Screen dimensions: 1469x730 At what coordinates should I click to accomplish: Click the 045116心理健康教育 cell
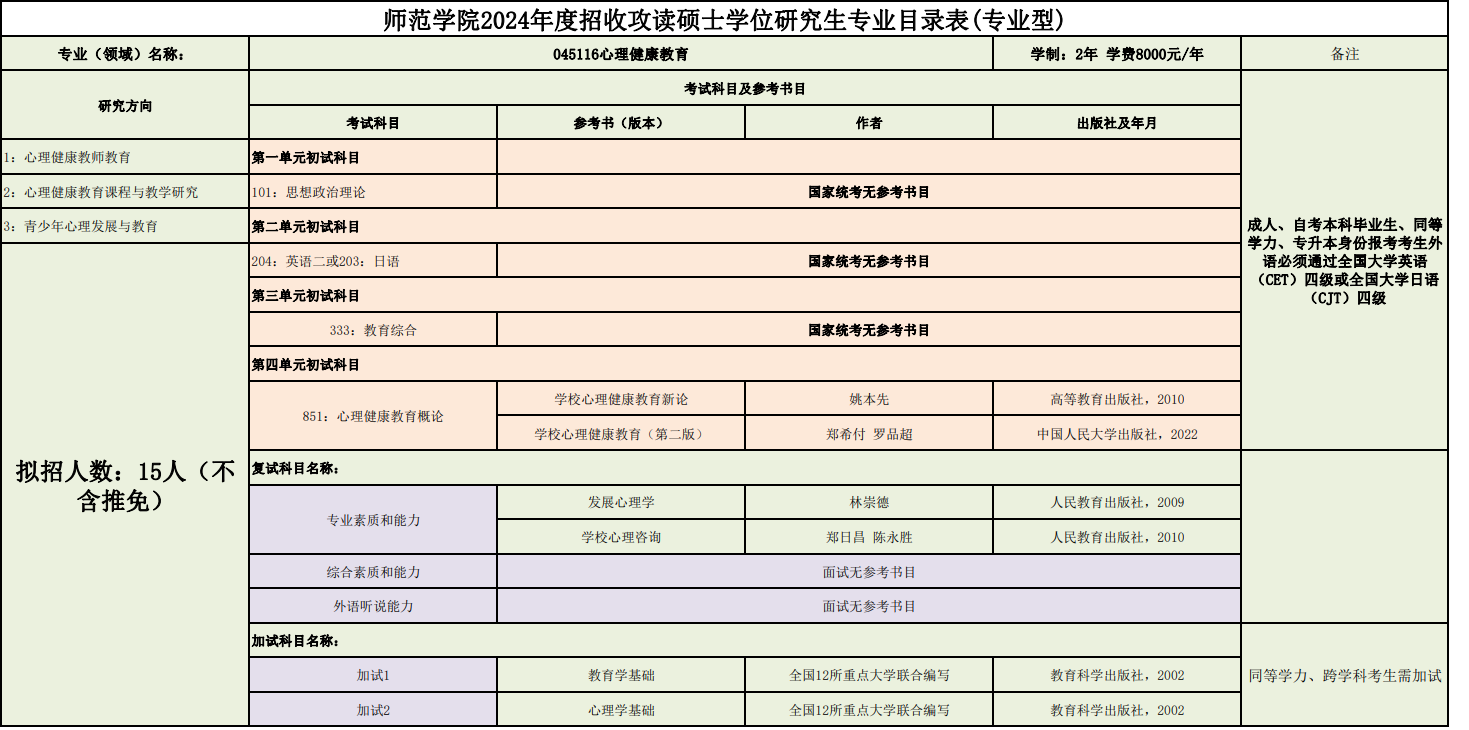coord(620,54)
